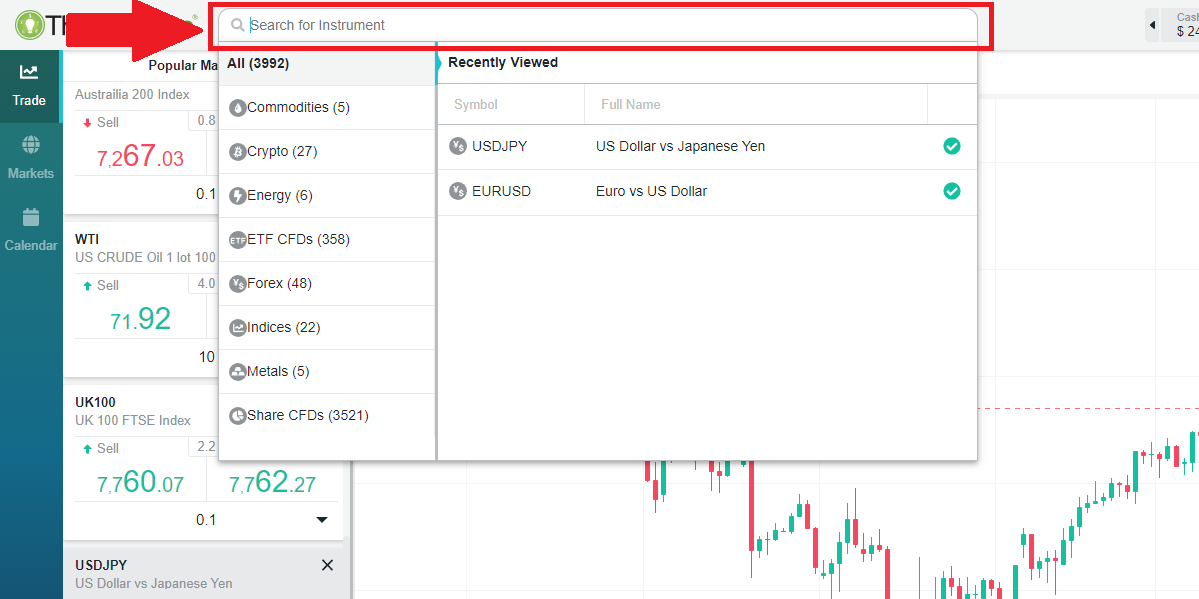Open the Calendar section in sidebar
This screenshot has width=1199, height=599.
(31, 231)
